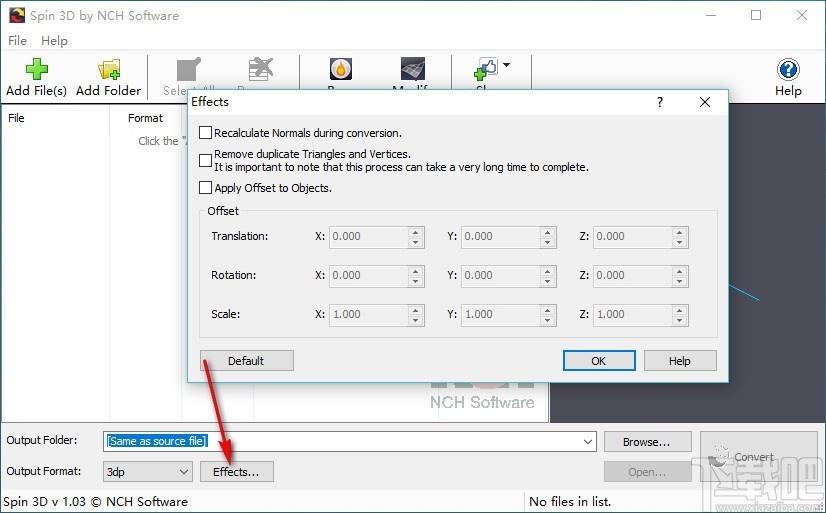Decrease Rotation X with down spinner
This screenshot has height=513, width=826.
point(416,281)
